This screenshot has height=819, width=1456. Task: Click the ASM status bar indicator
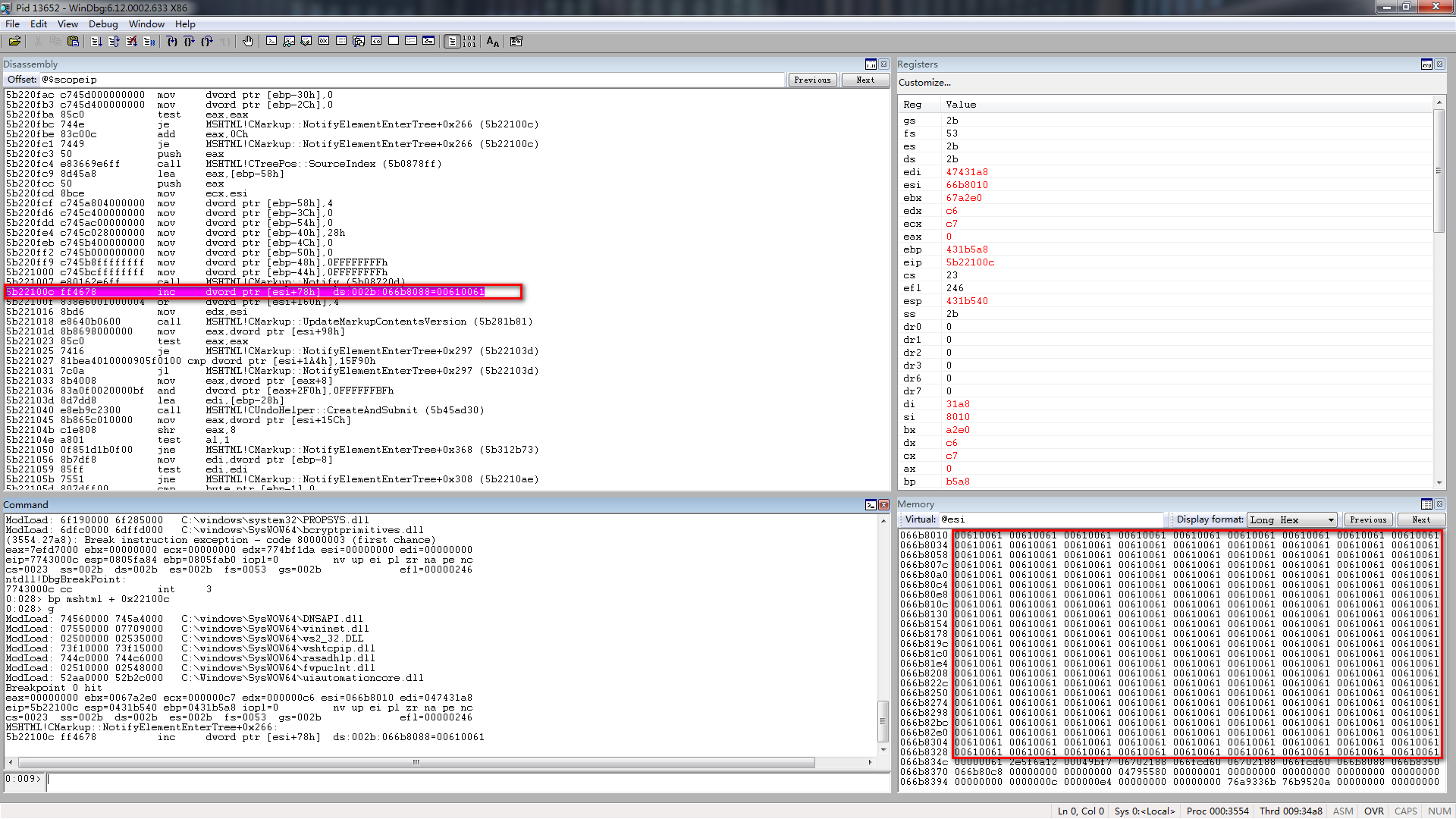pos(1343,811)
